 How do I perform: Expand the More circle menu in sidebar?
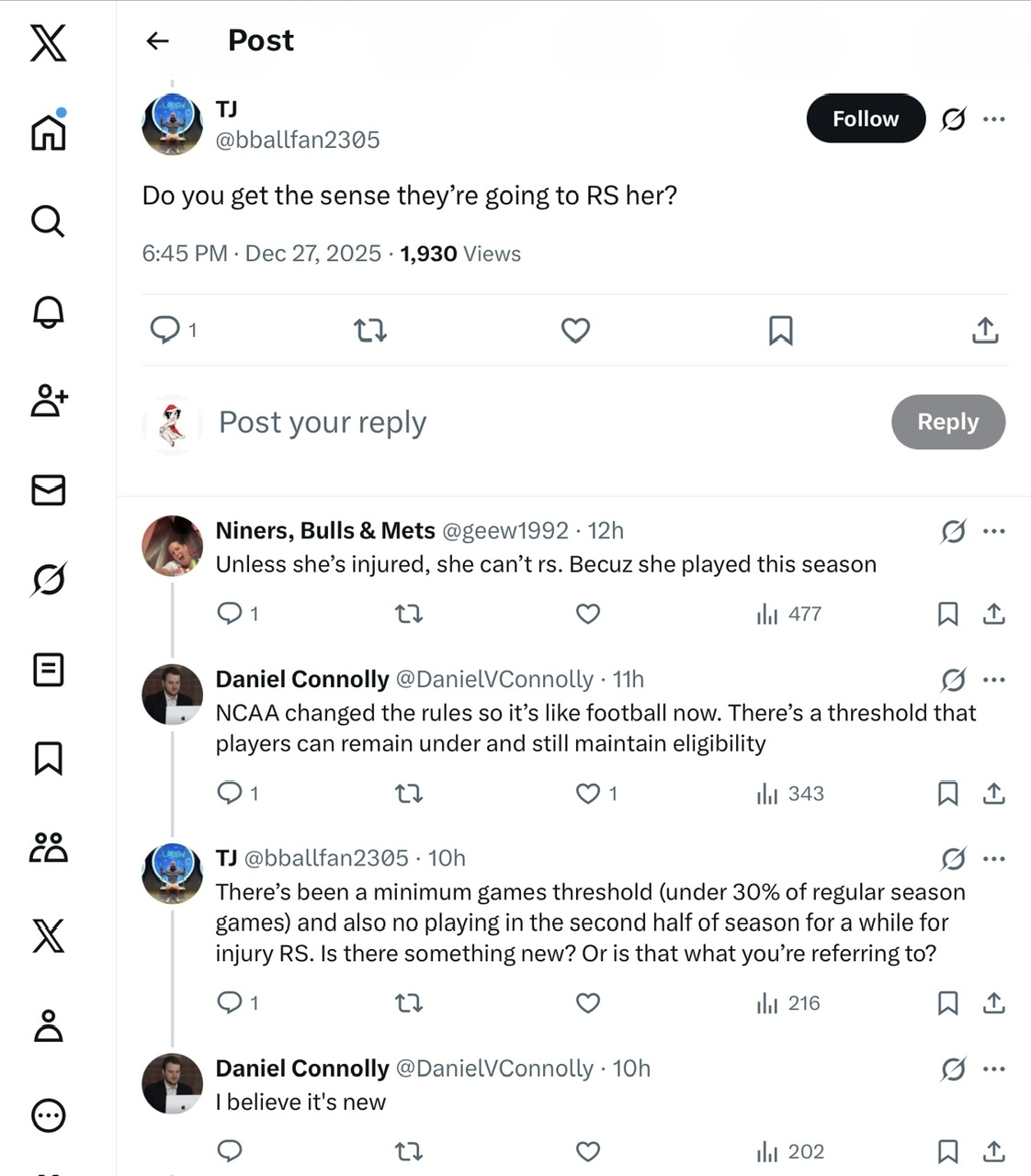click(x=49, y=1115)
